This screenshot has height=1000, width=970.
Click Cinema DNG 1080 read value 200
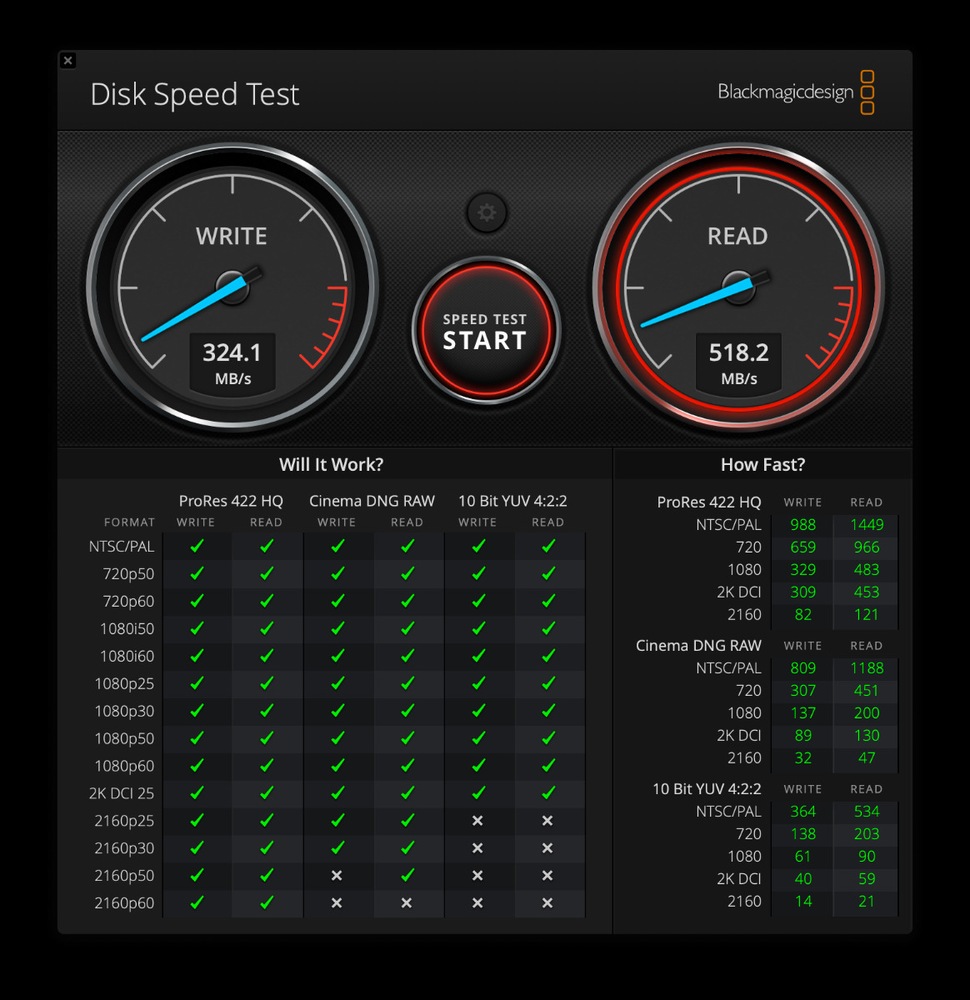(x=867, y=713)
